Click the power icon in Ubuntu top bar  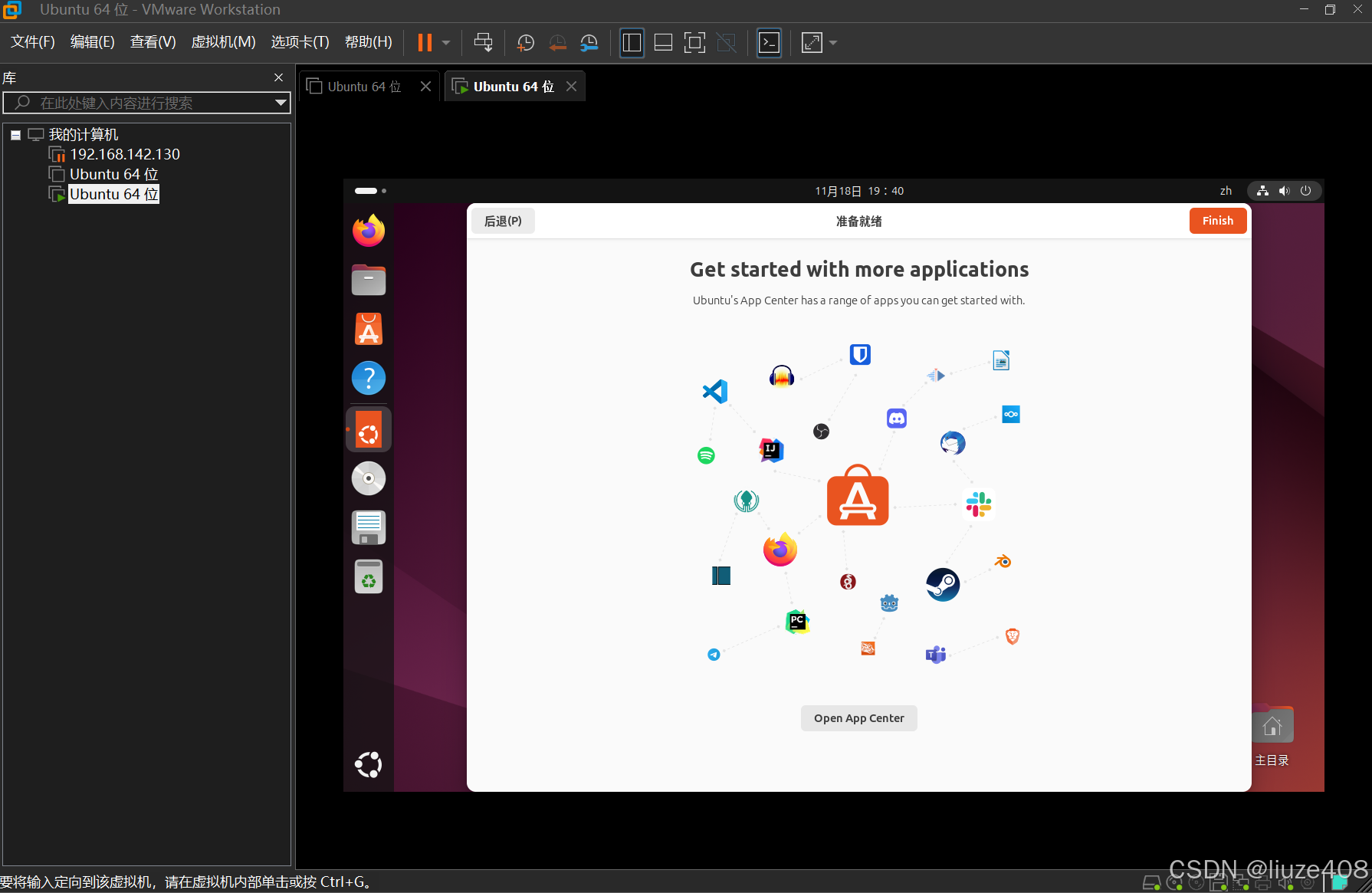(1306, 191)
